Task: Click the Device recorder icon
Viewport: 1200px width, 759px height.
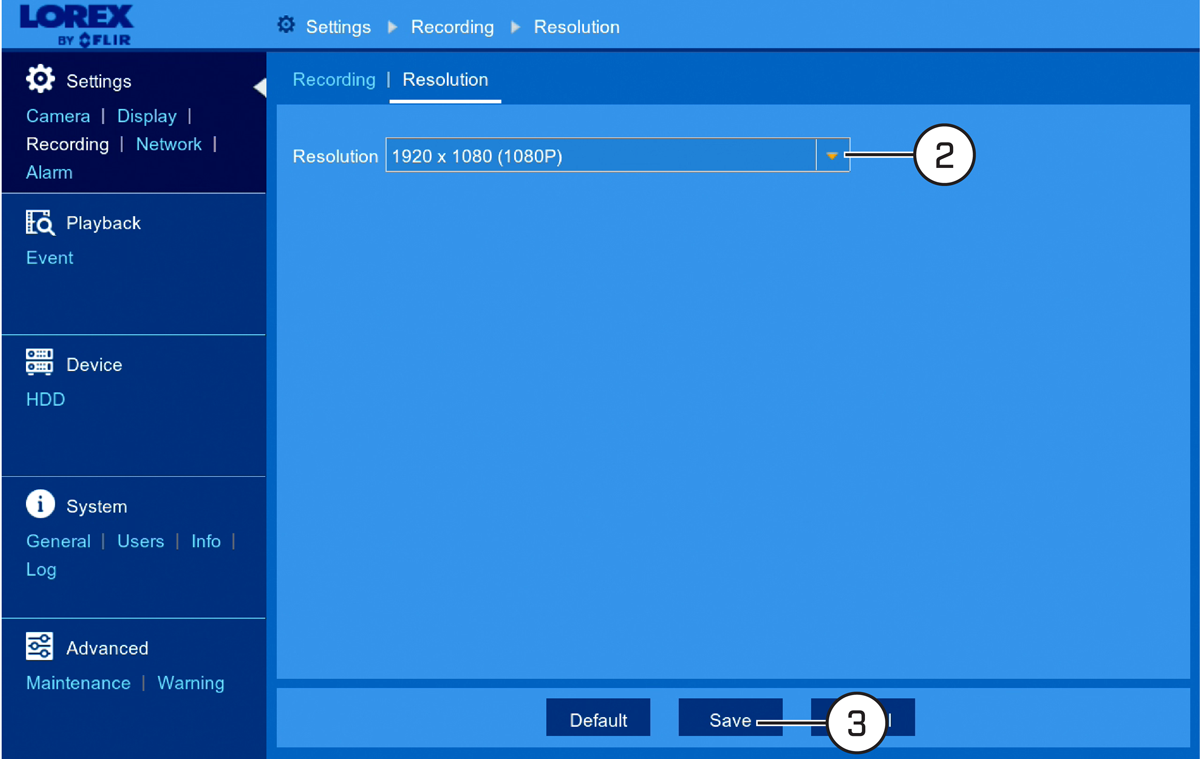Action: click(40, 363)
